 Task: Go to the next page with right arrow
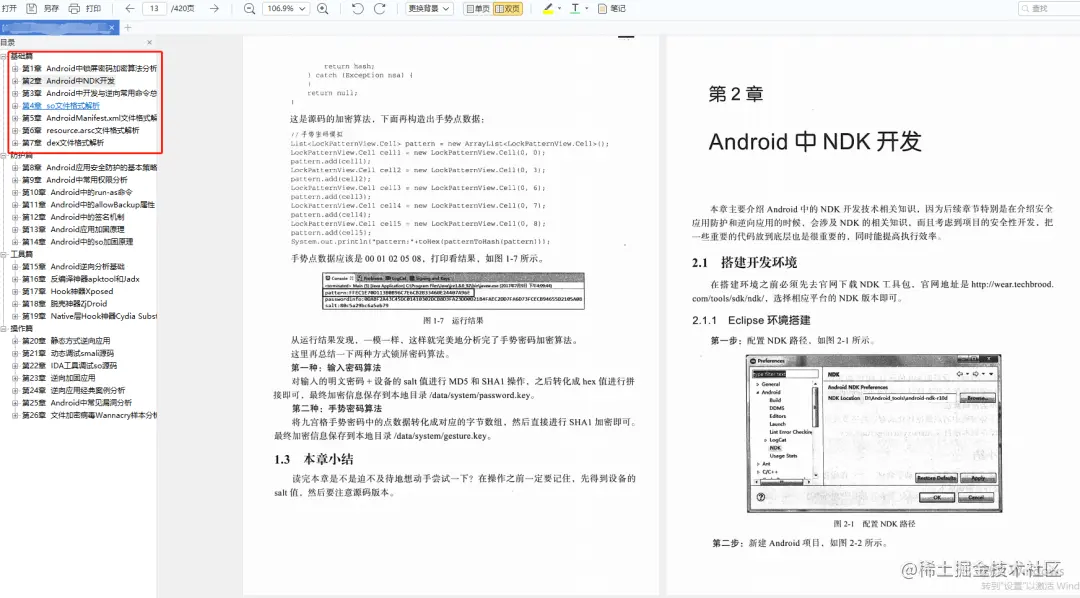pos(215,8)
